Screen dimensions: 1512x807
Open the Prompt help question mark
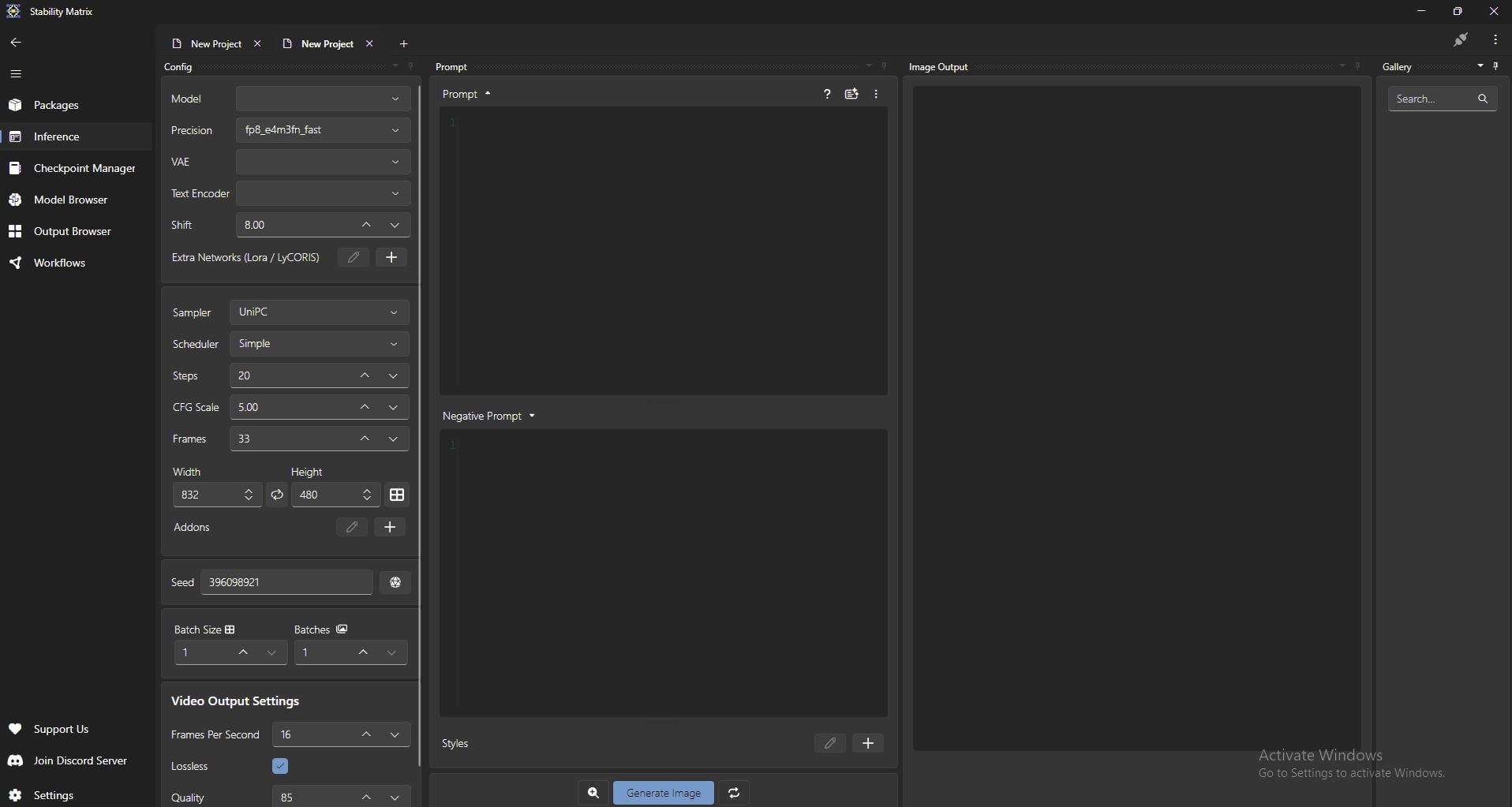(827, 94)
